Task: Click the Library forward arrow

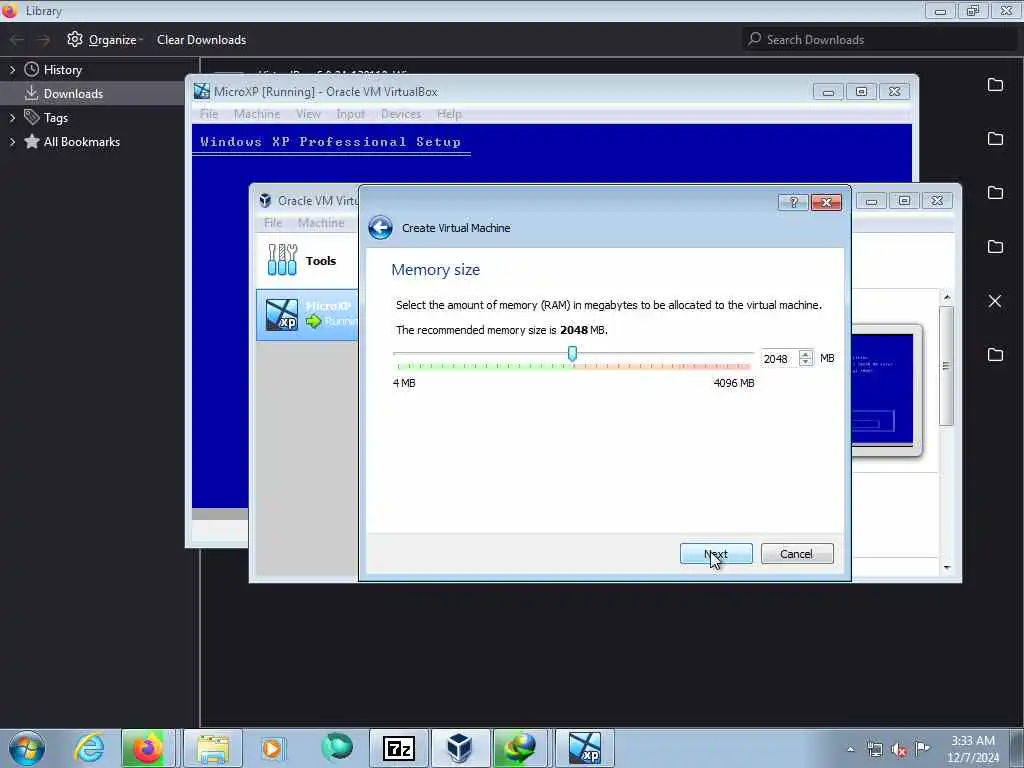Action: point(43,40)
